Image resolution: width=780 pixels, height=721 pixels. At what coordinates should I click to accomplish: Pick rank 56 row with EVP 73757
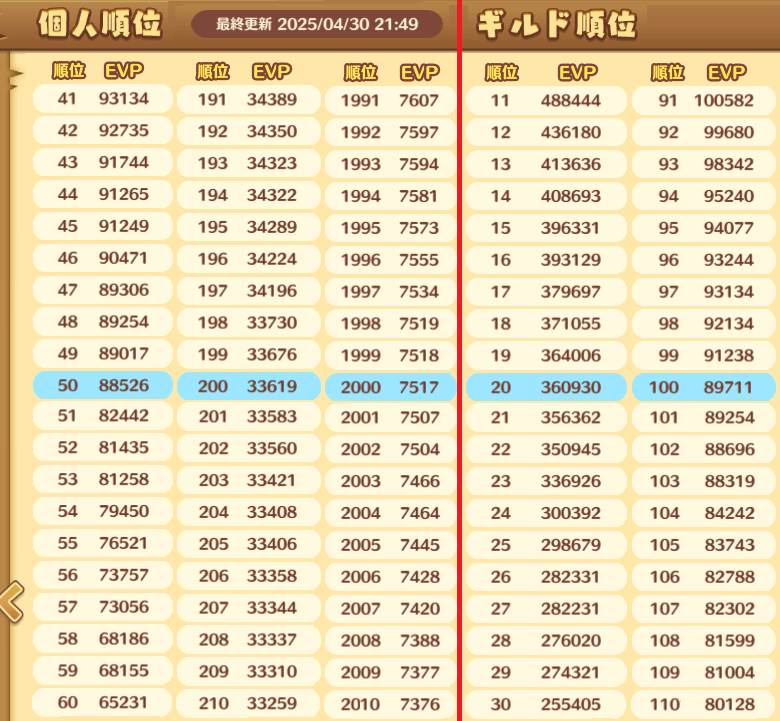tap(103, 575)
